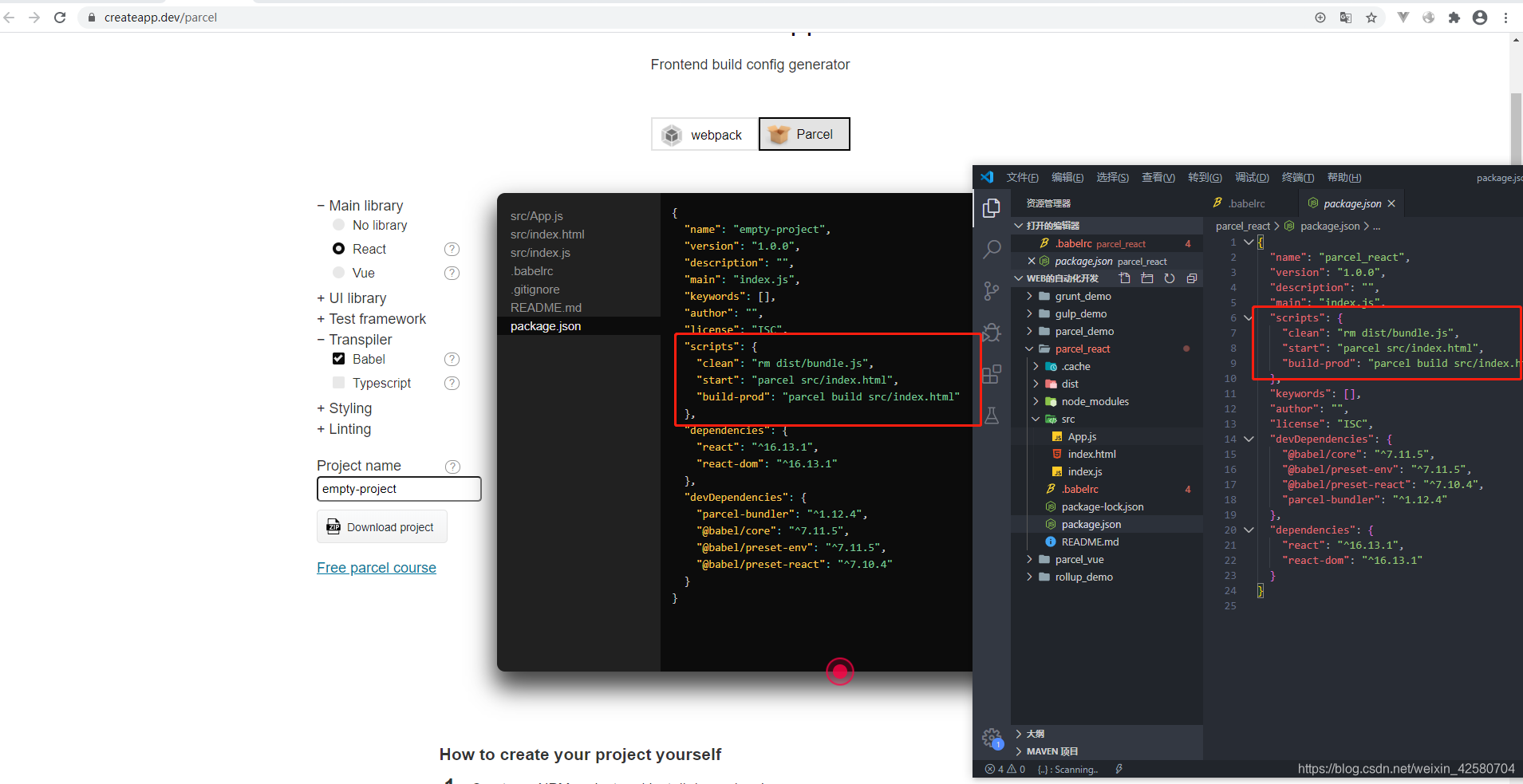
Task: Open browser three-dot menu
Action: 1506,18
